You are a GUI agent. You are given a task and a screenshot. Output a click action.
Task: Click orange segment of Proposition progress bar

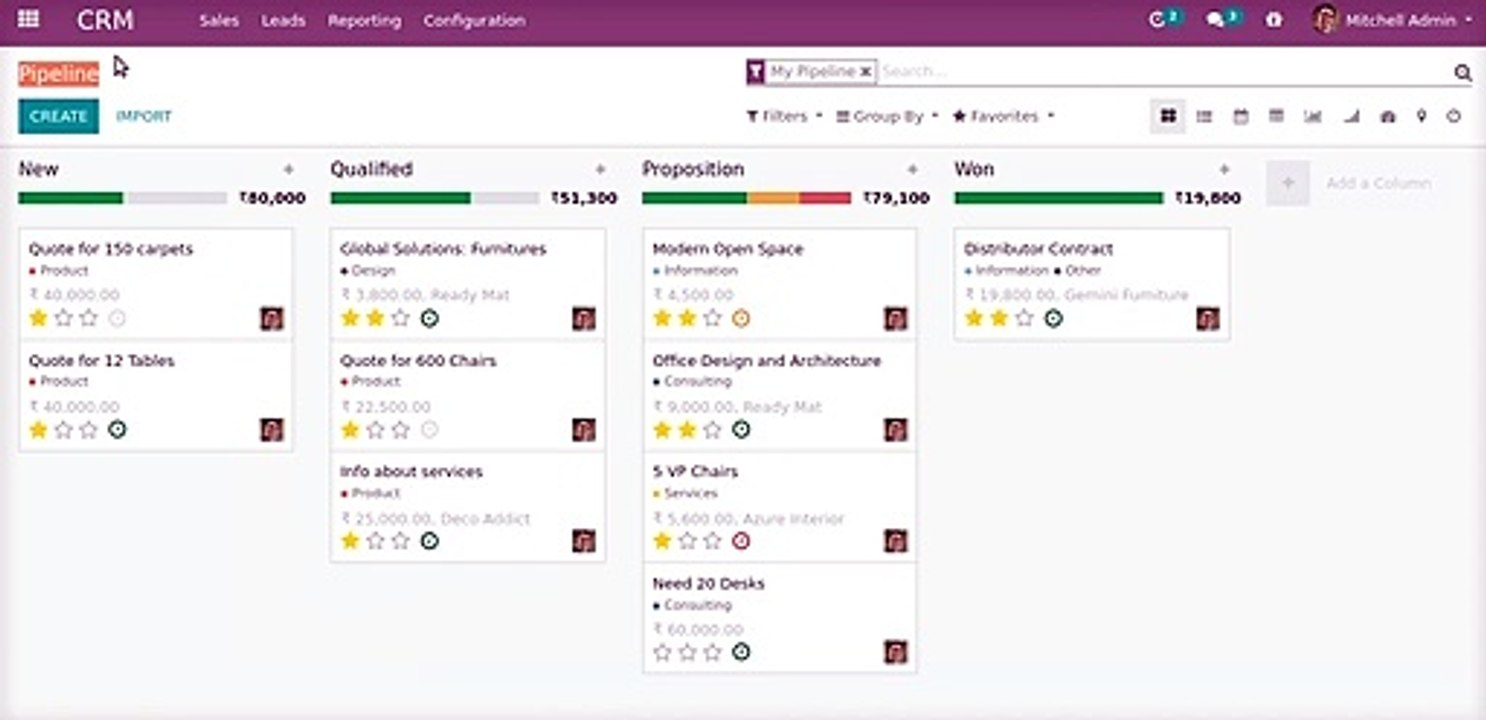[x=773, y=198]
